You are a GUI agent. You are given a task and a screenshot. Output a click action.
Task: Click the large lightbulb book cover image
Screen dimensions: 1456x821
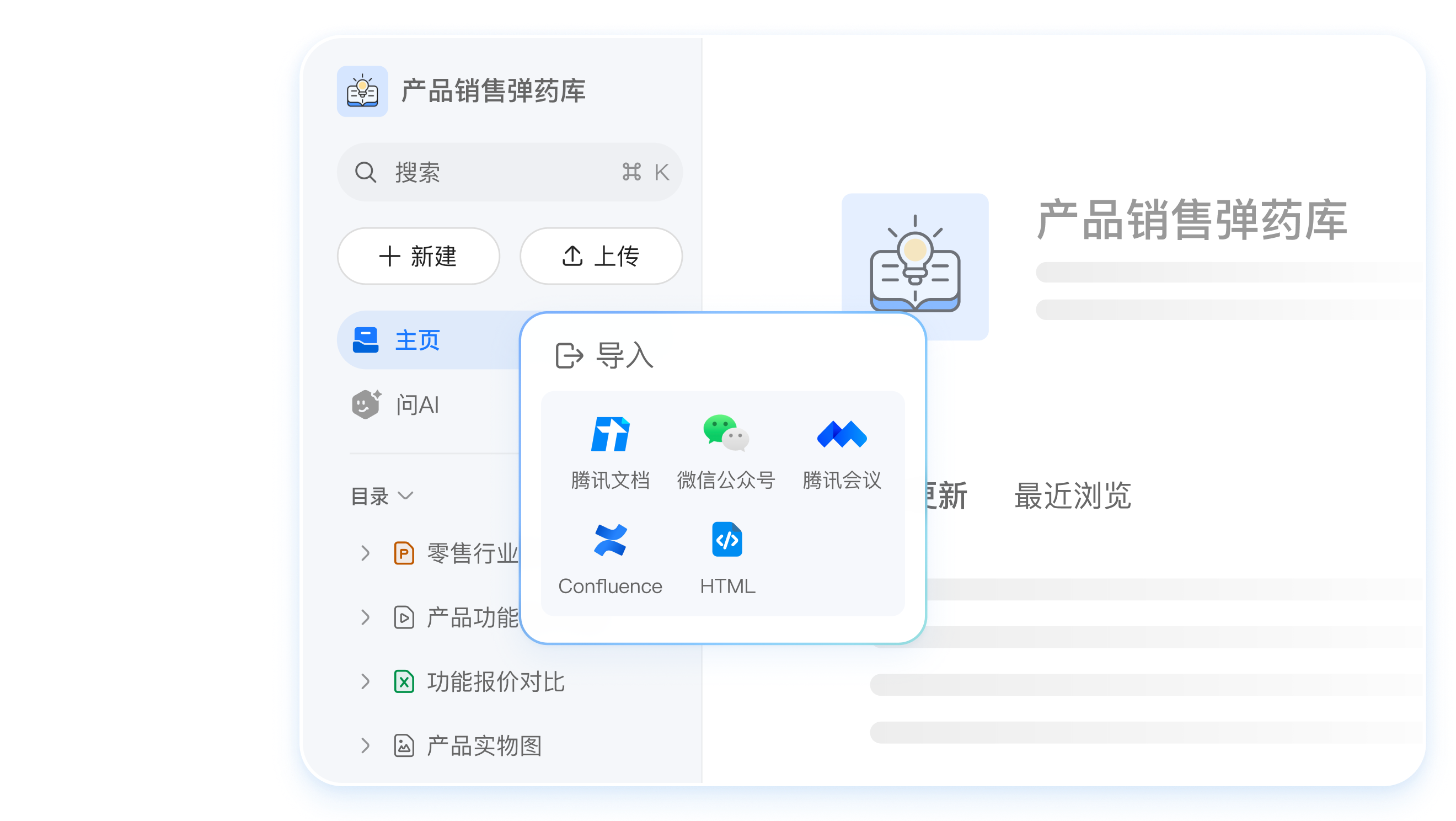click(x=915, y=267)
